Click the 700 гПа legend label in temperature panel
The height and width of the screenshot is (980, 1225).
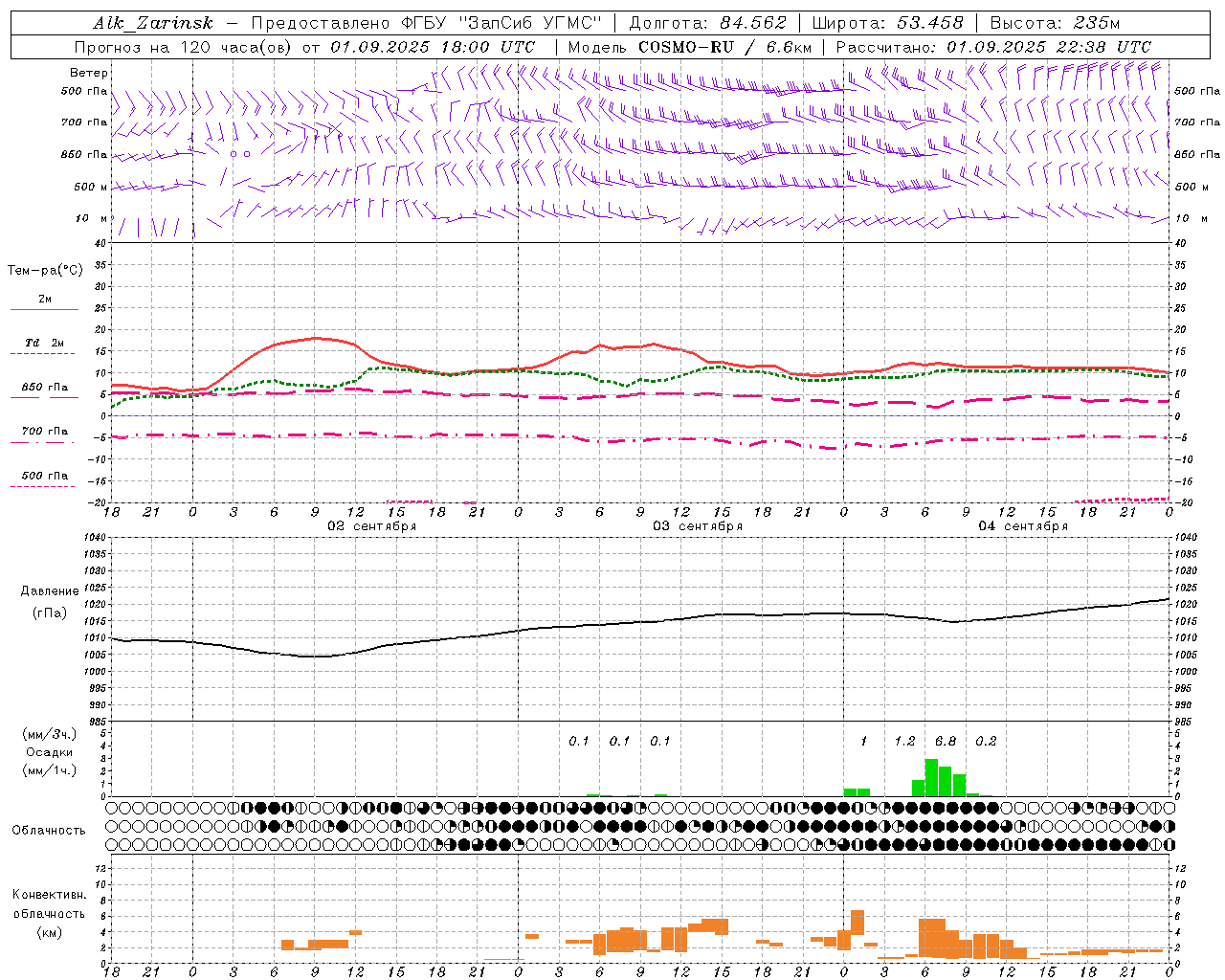pos(45,432)
